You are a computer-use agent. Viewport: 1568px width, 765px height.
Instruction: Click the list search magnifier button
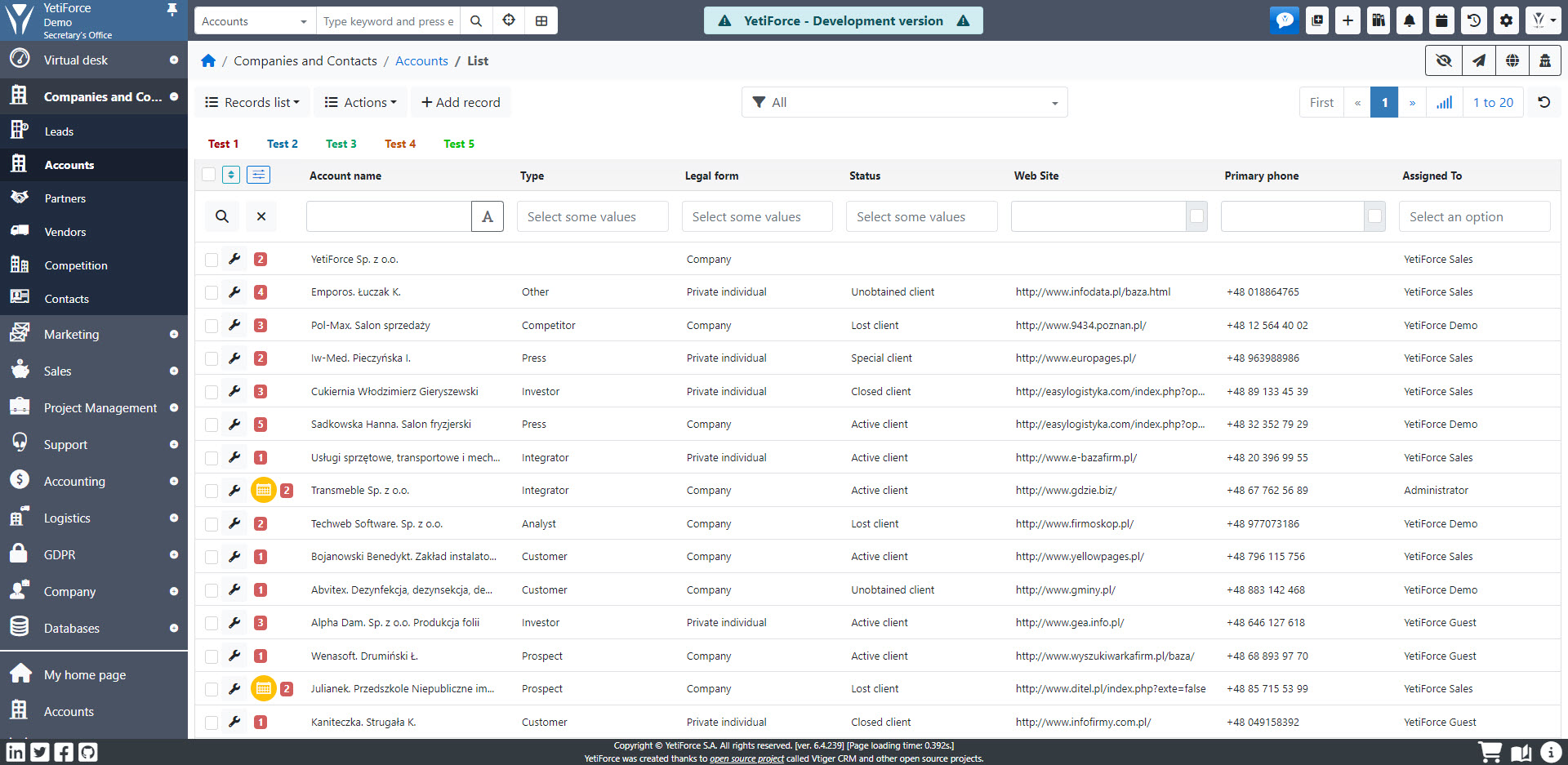pos(222,216)
